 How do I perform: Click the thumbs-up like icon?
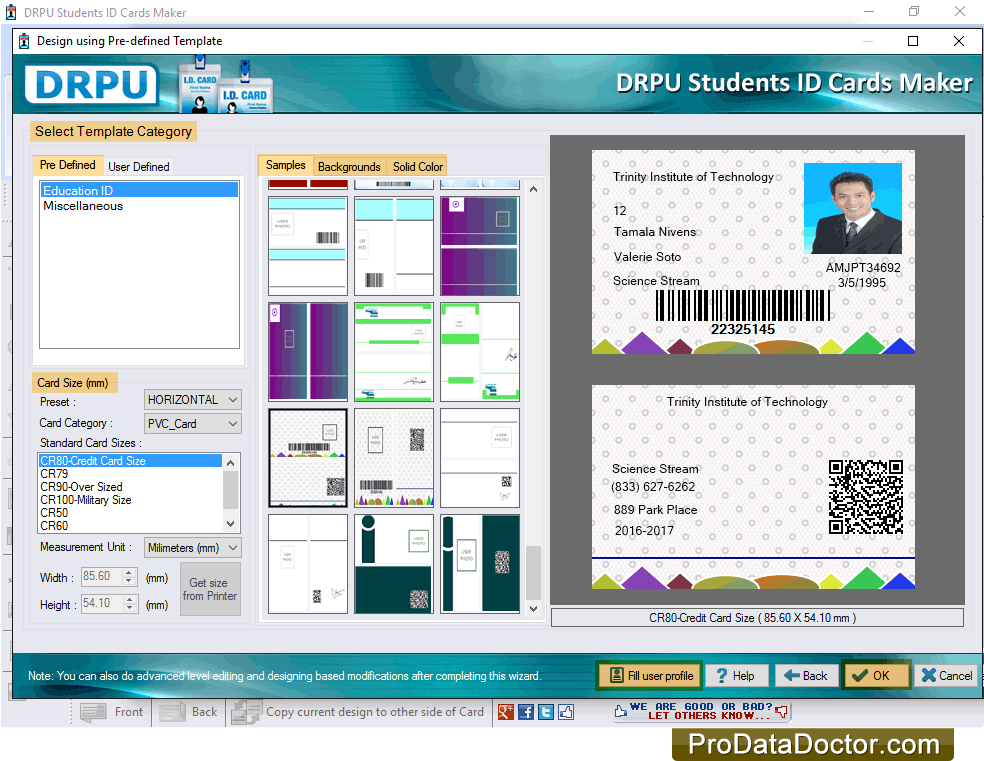[x=566, y=712]
